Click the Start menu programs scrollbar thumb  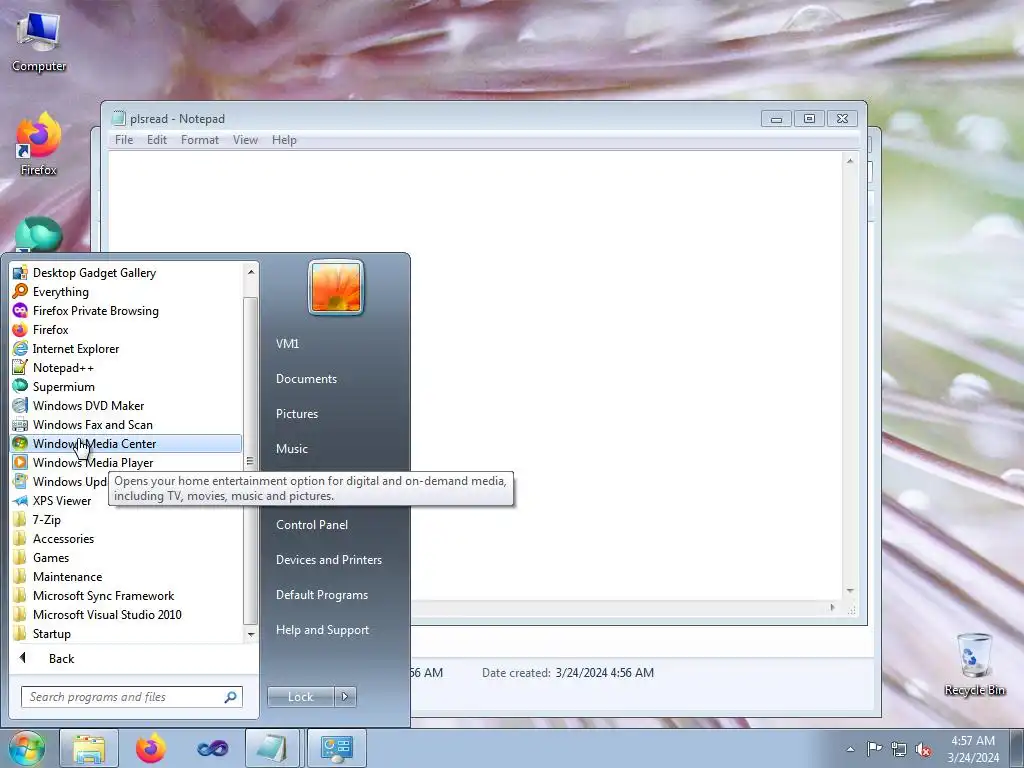point(250,460)
